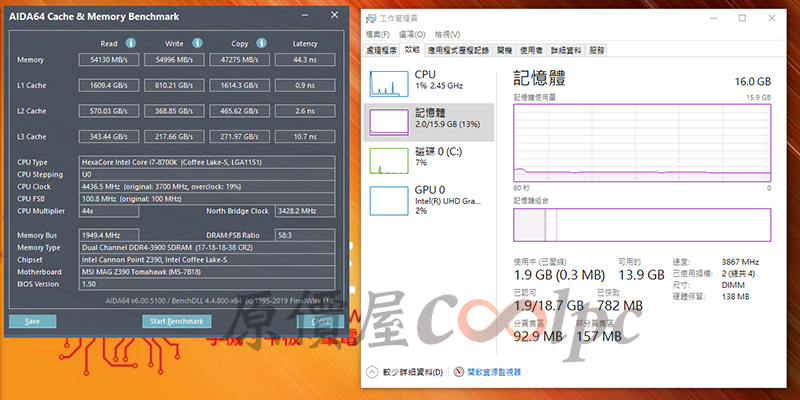Click the 記憶體組合 composition bar

[x=642, y=224]
